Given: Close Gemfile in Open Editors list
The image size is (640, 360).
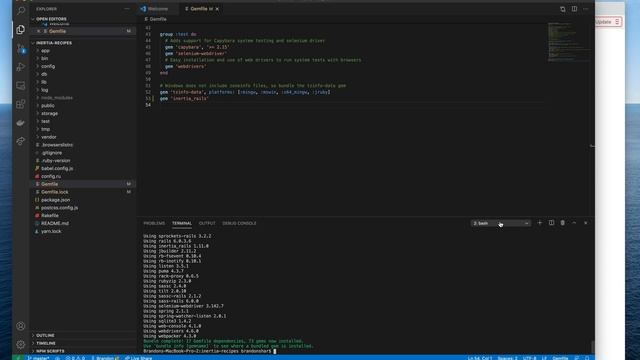Looking at the screenshot, I should (39, 31).
